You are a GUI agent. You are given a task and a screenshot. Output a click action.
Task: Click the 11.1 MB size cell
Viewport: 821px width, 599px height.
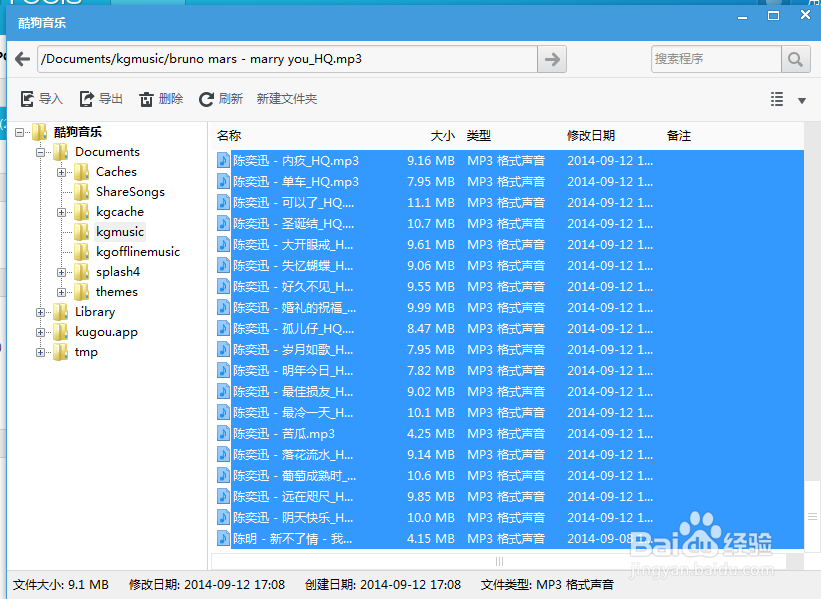[x=430, y=203]
